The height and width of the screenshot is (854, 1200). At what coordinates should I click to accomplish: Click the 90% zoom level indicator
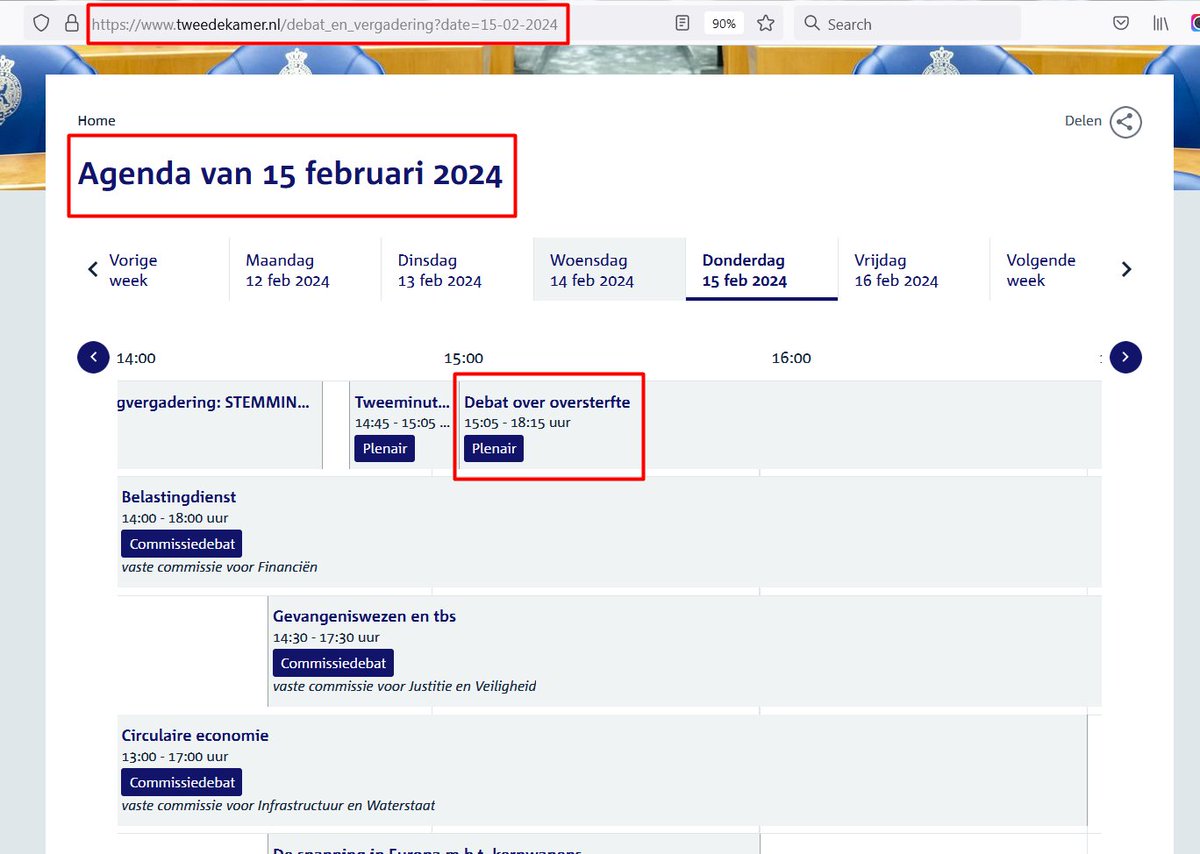click(723, 23)
